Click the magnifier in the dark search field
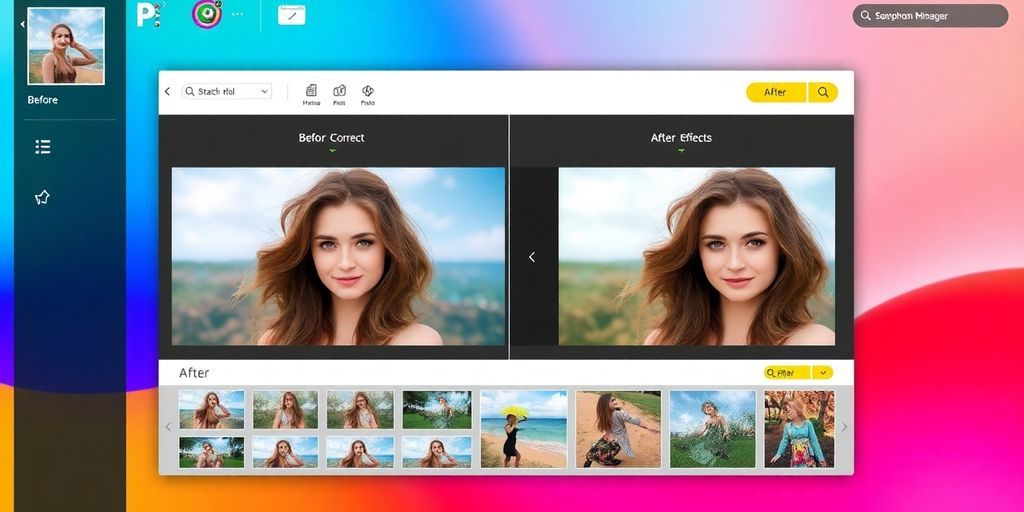This screenshot has width=1024, height=512. 866,16
